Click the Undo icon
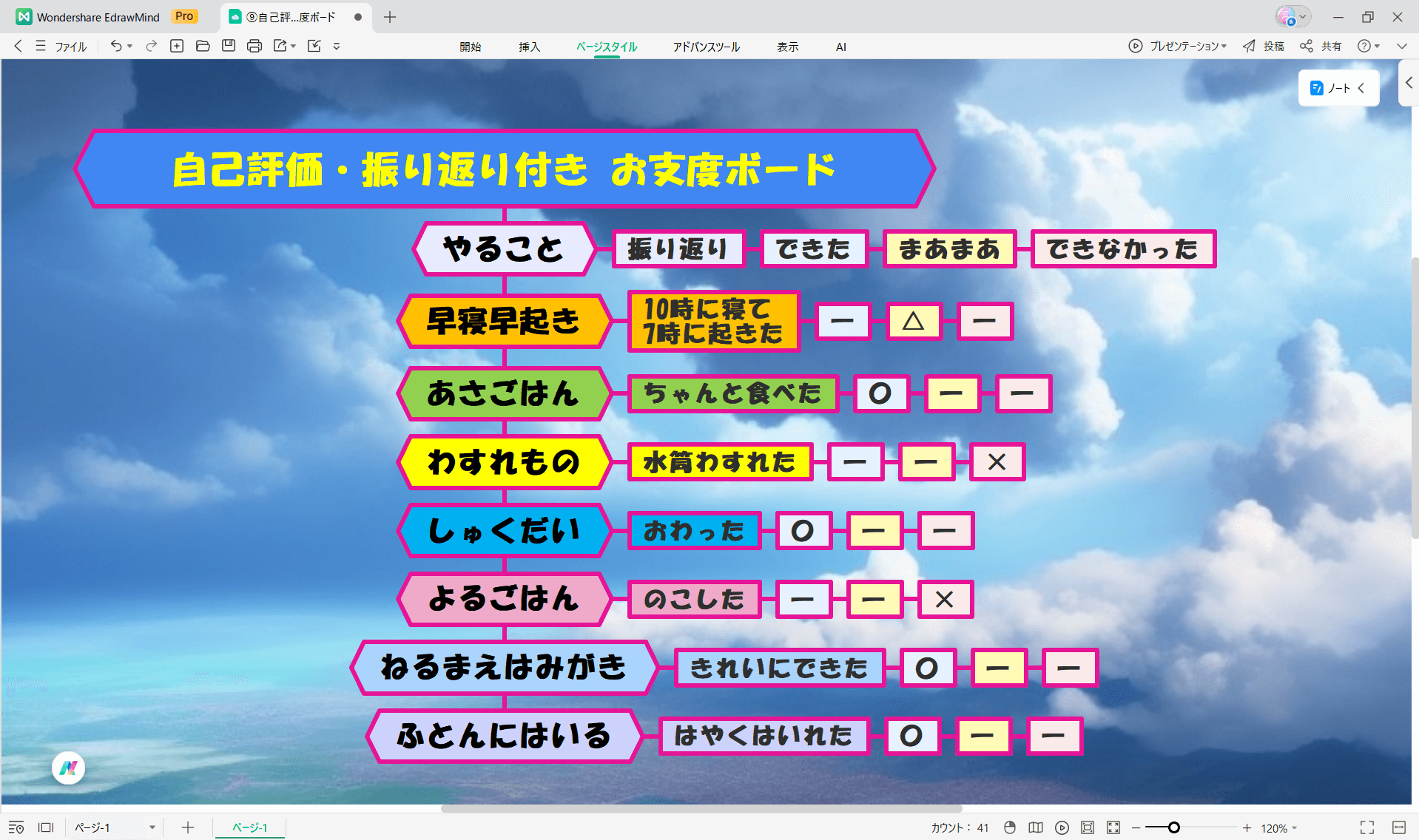 (116, 46)
